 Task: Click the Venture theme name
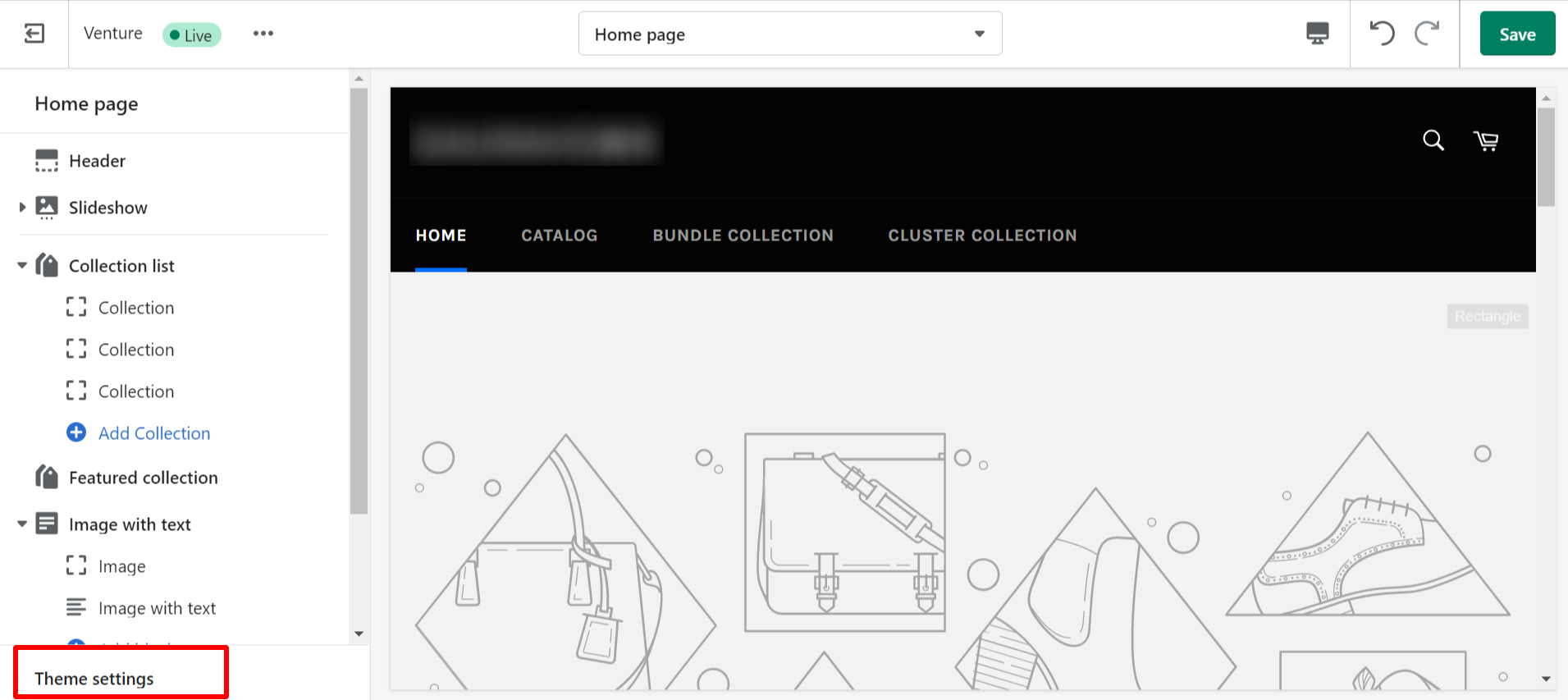click(x=113, y=33)
